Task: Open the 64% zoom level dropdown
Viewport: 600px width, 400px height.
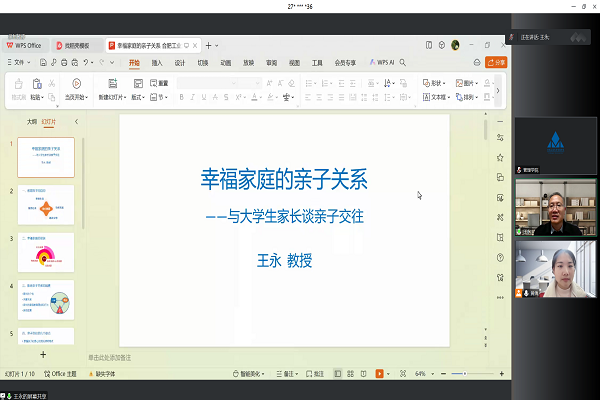Action: (x=423, y=373)
